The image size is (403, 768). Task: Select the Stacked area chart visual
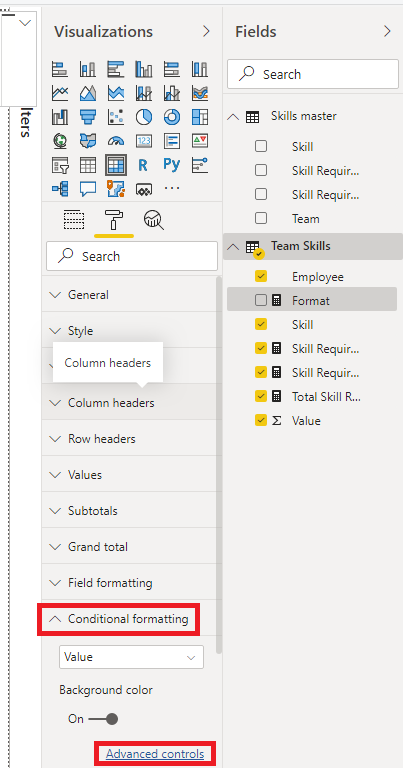[116, 93]
